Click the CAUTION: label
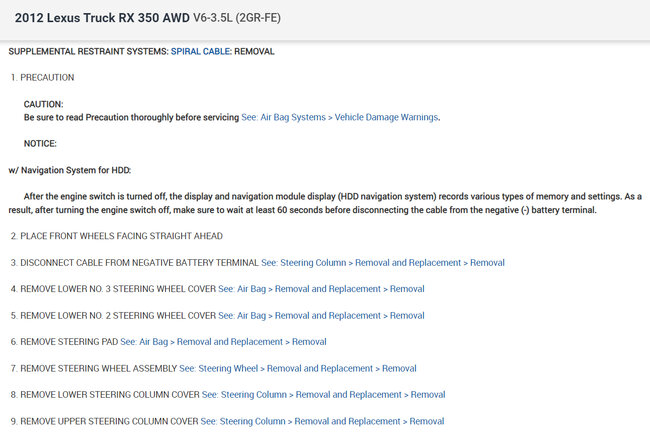The width and height of the screenshot is (650, 437). 44,104
